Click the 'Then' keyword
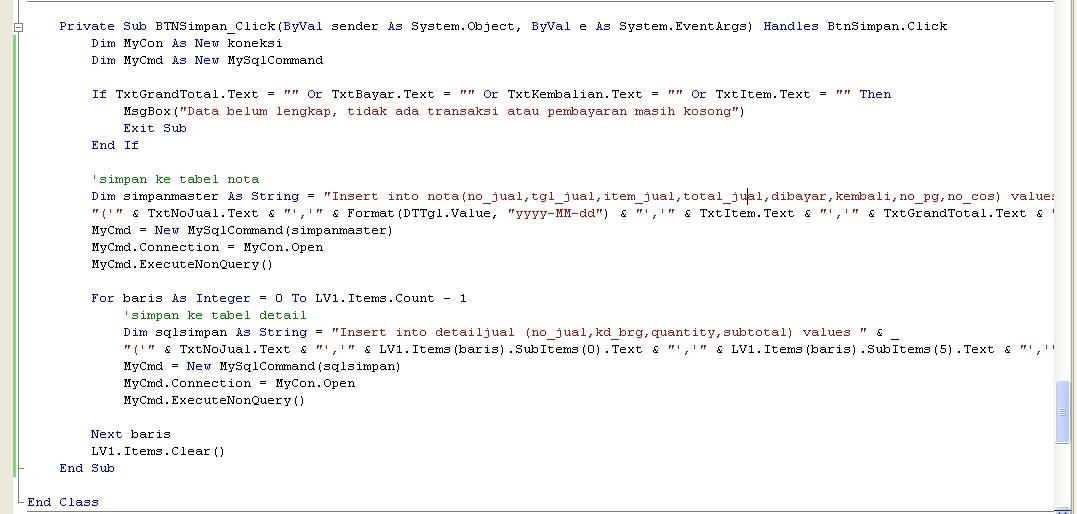 tap(875, 94)
